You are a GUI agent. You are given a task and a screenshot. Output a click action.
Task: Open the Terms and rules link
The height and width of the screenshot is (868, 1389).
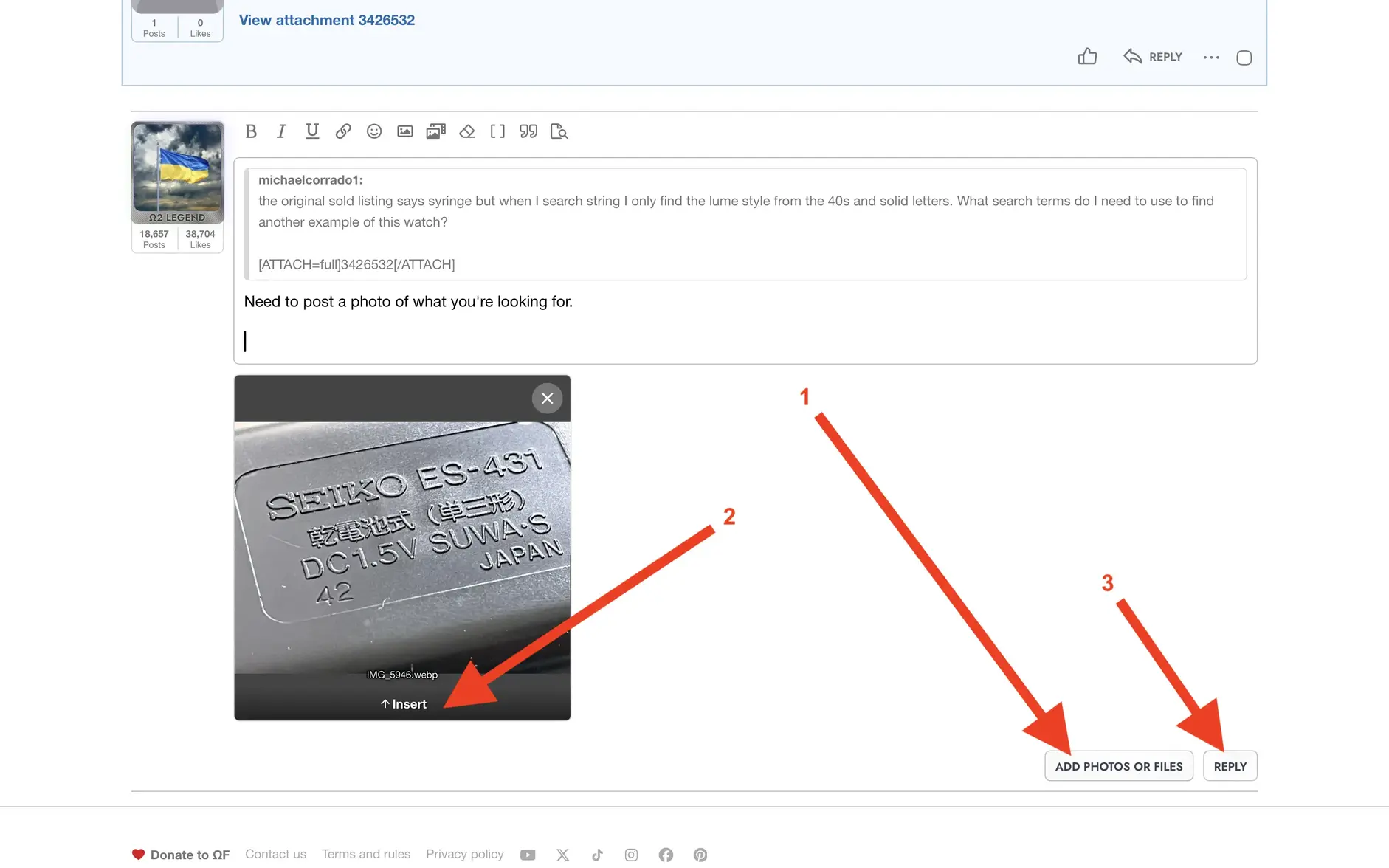[366, 854]
